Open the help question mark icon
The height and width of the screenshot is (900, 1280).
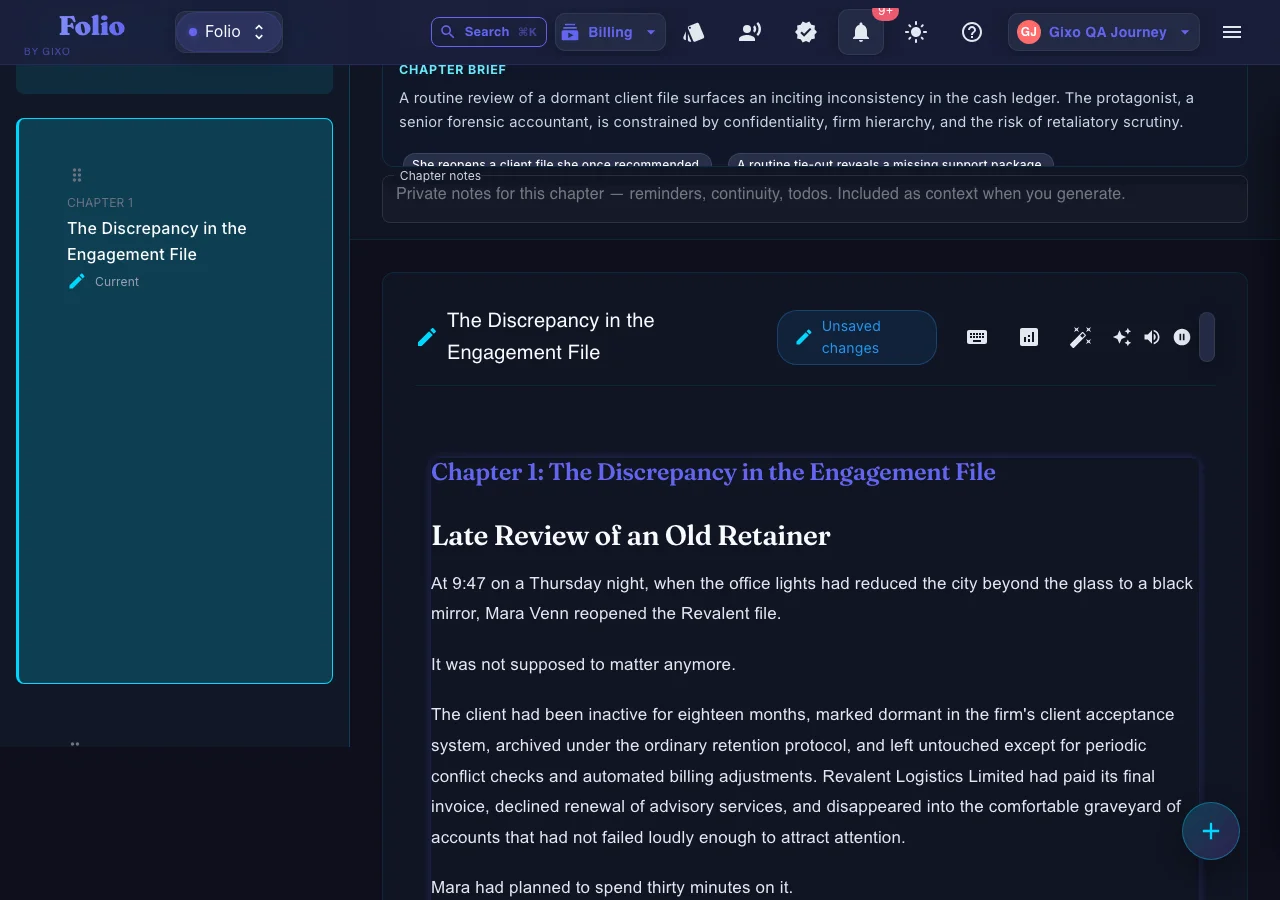click(972, 32)
